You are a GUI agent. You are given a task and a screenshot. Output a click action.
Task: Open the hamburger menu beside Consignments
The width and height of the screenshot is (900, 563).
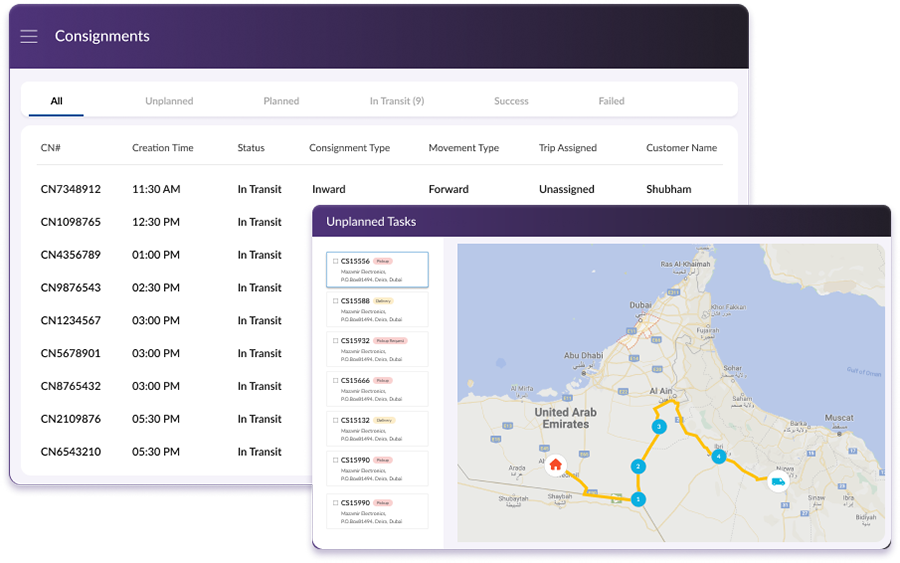pos(29,36)
